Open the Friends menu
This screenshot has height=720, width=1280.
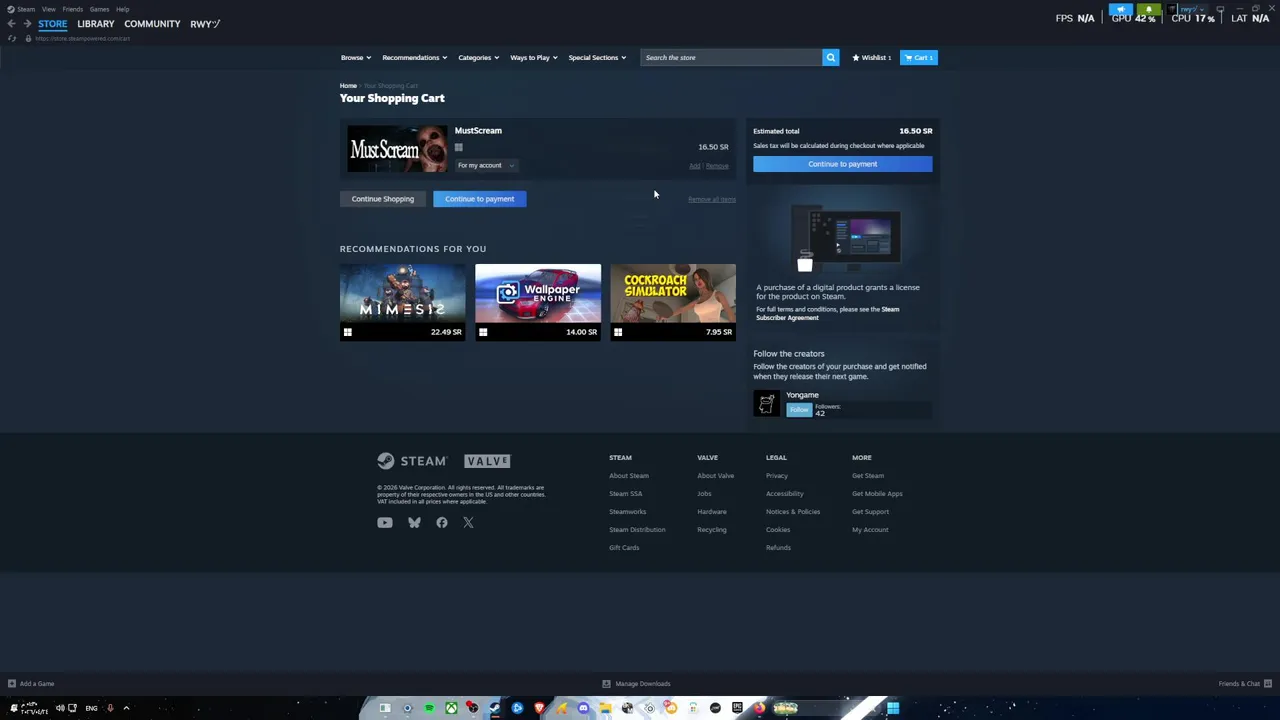pyautogui.click(x=72, y=9)
